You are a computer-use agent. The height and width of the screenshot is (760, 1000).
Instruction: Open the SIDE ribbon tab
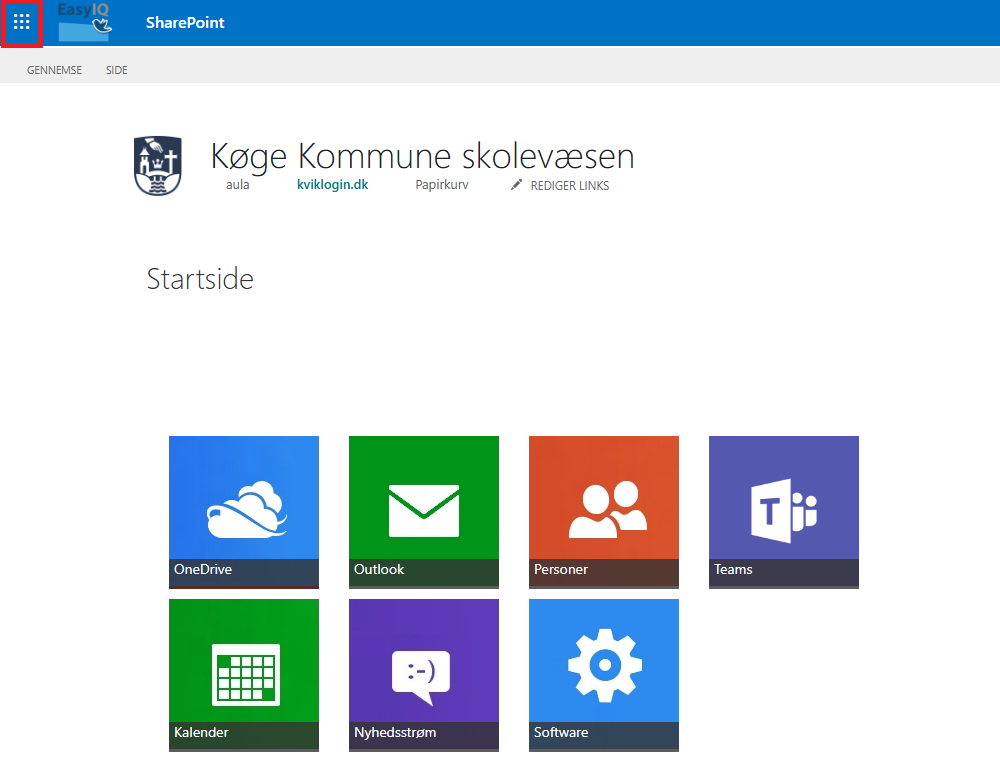point(117,70)
